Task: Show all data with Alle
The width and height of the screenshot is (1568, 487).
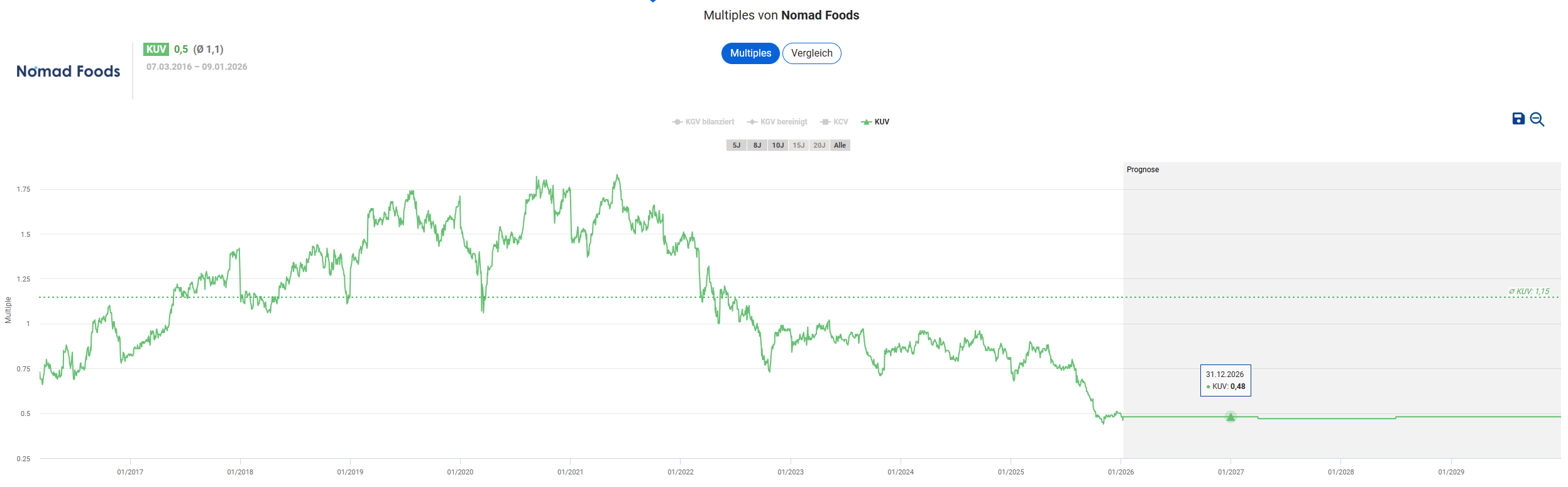Action: [x=840, y=145]
